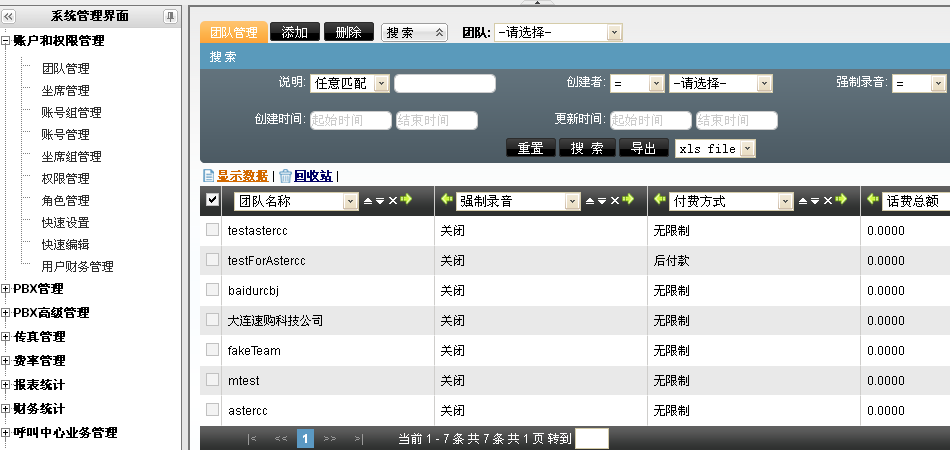Screen dimensions: 950x450
Task: Click the 回收站 recycle bin icon
Action: [x=286, y=176]
